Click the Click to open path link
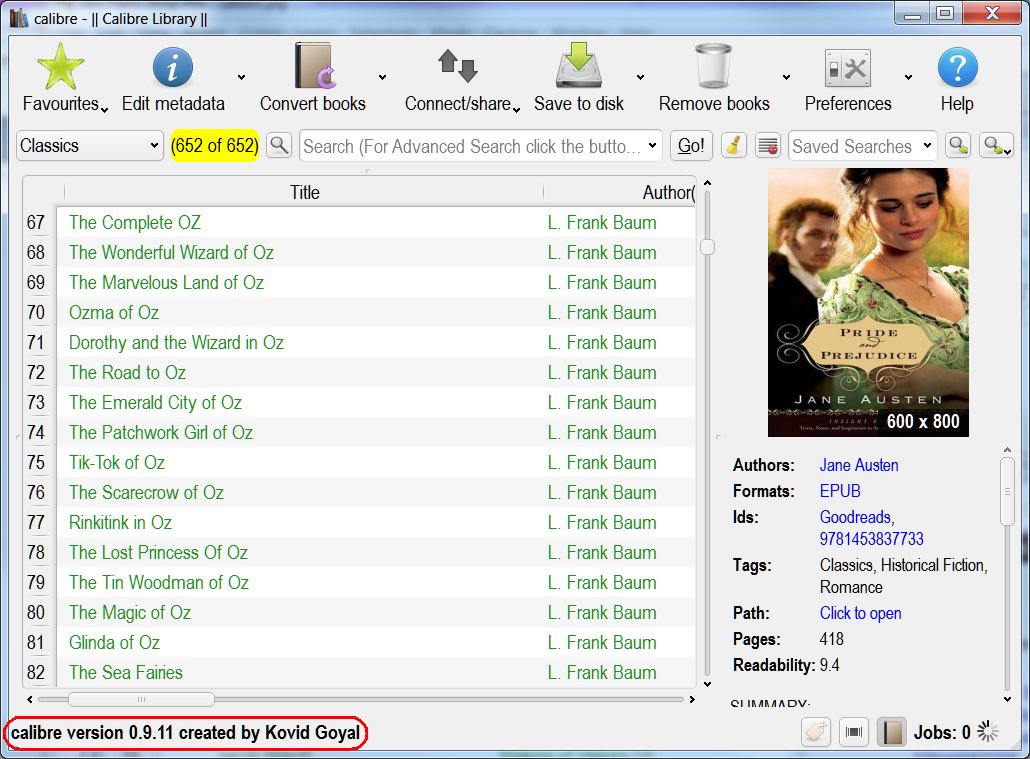This screenshot has width=1030, height=759. tap(860, 613)
